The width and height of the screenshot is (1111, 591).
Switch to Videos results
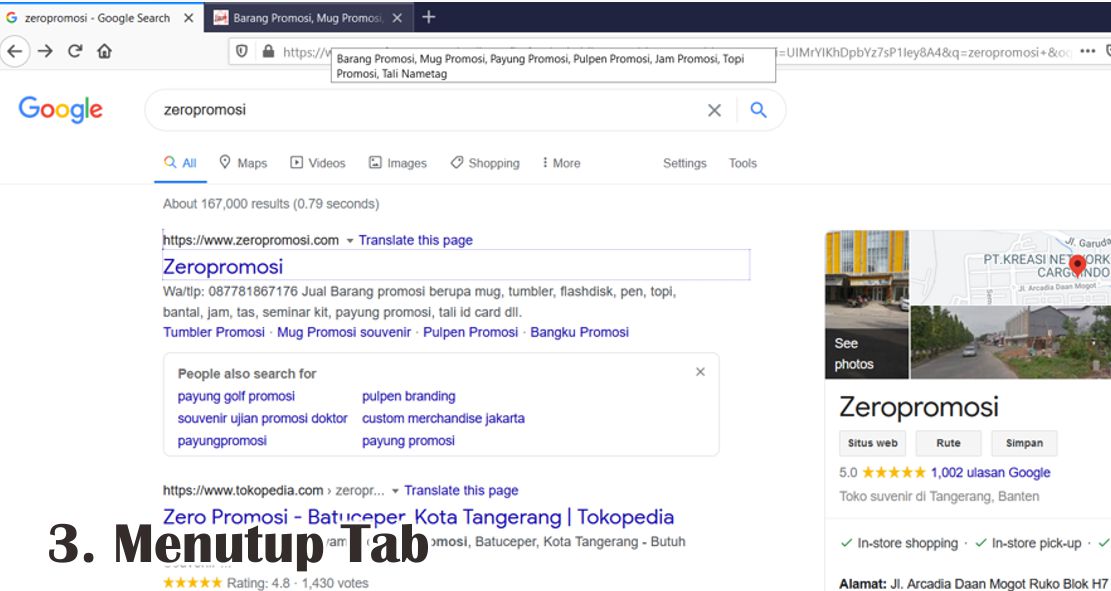point(318,163)
